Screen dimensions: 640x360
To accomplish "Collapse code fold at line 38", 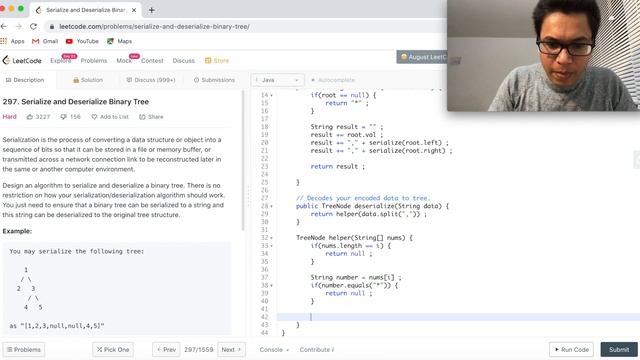I will tap(272, 285).
